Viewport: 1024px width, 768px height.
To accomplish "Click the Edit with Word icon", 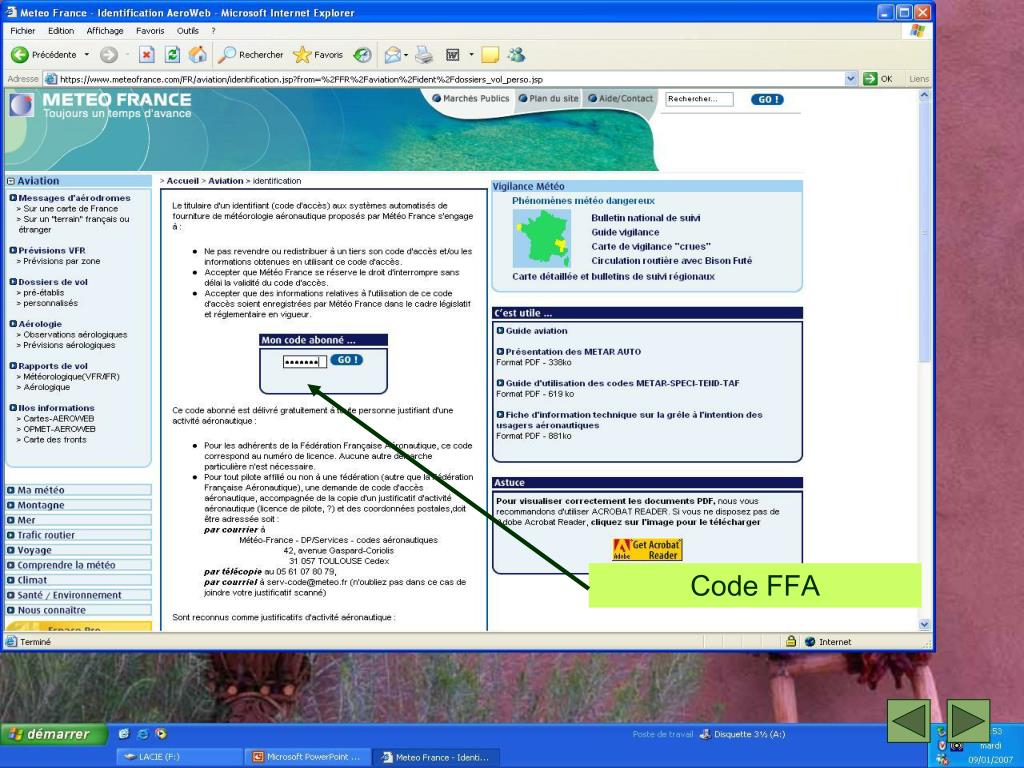I will (453, 55).
